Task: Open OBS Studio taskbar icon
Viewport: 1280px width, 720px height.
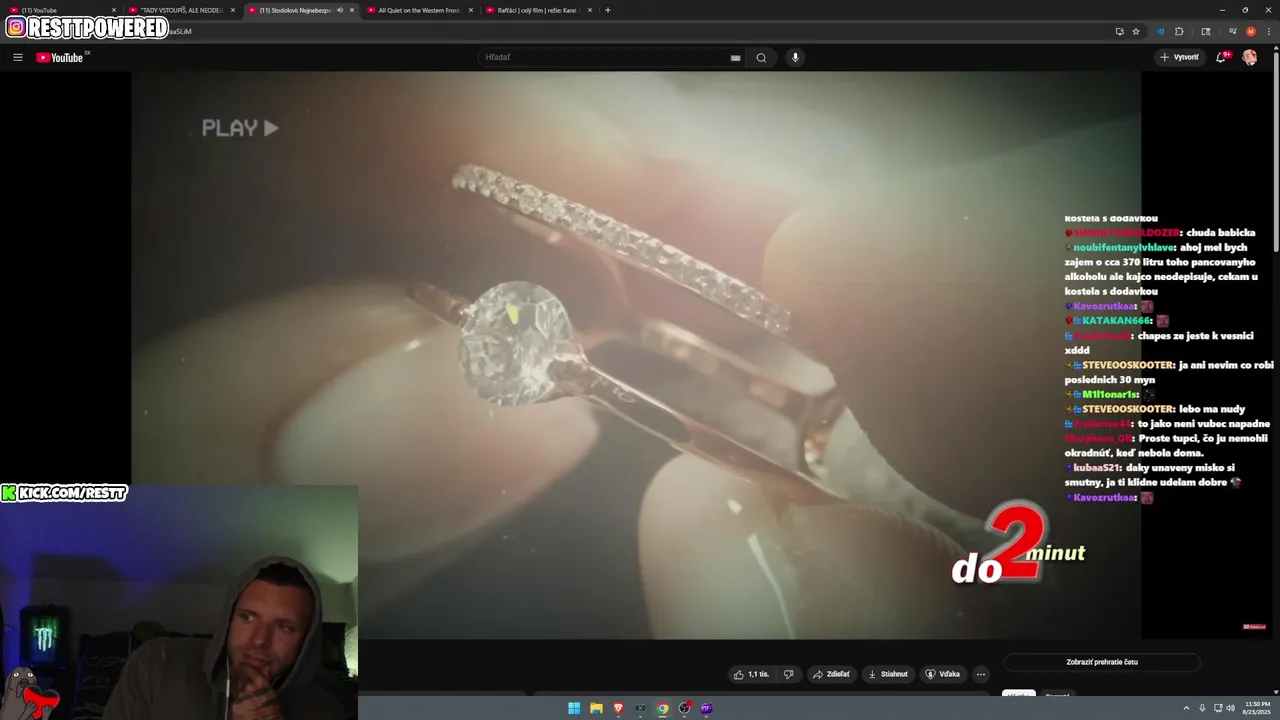Action: [684, 708]
